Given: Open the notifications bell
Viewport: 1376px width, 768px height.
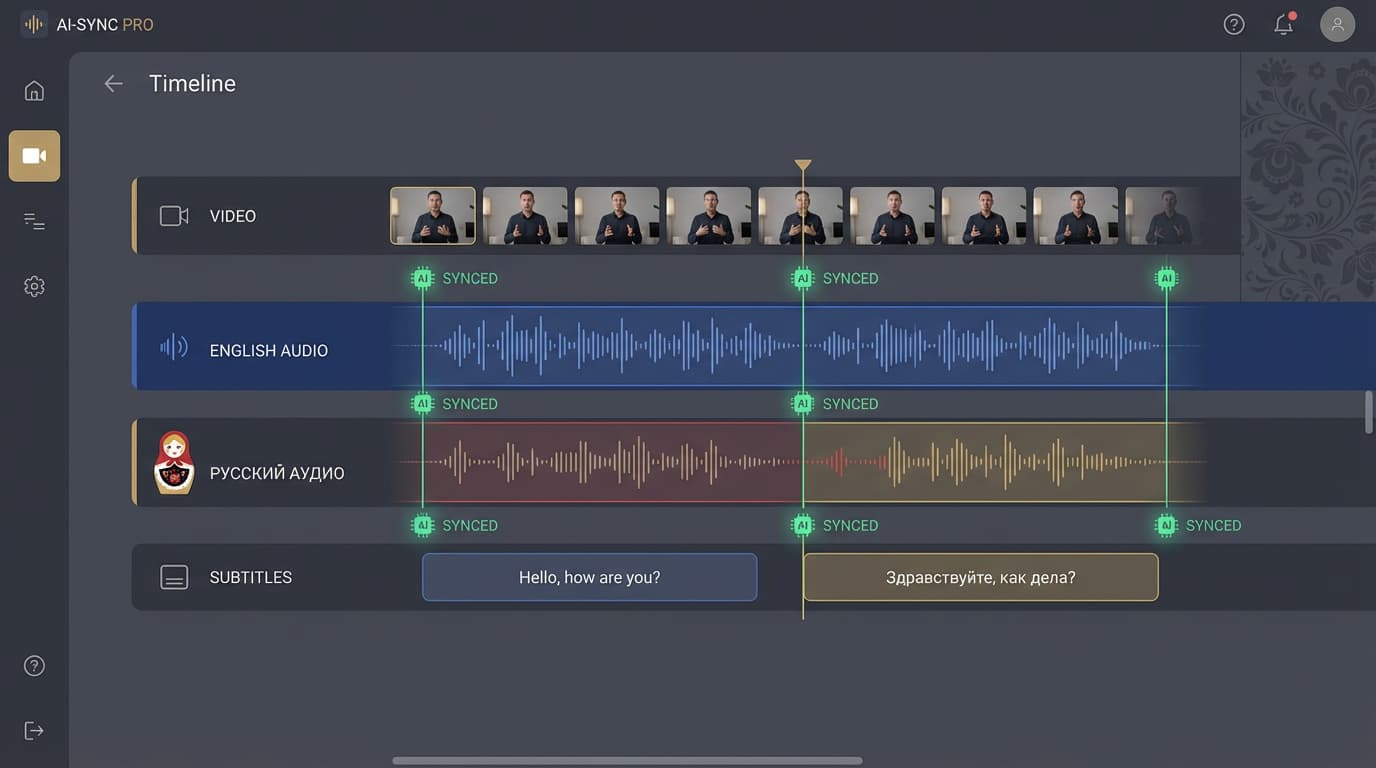Looking at the screenshot, I should 1284,24.
